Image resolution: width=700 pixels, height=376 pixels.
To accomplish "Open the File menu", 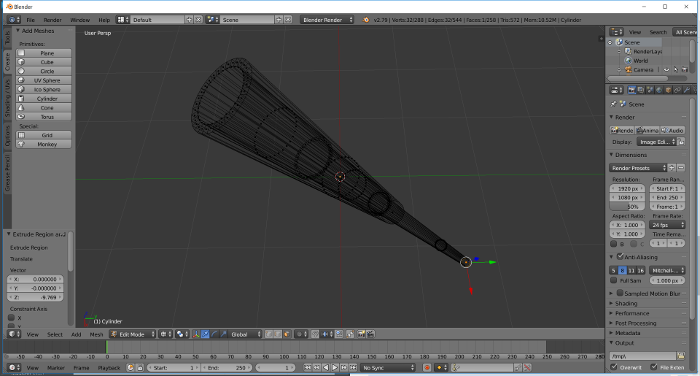I will (x=30, y=20).
